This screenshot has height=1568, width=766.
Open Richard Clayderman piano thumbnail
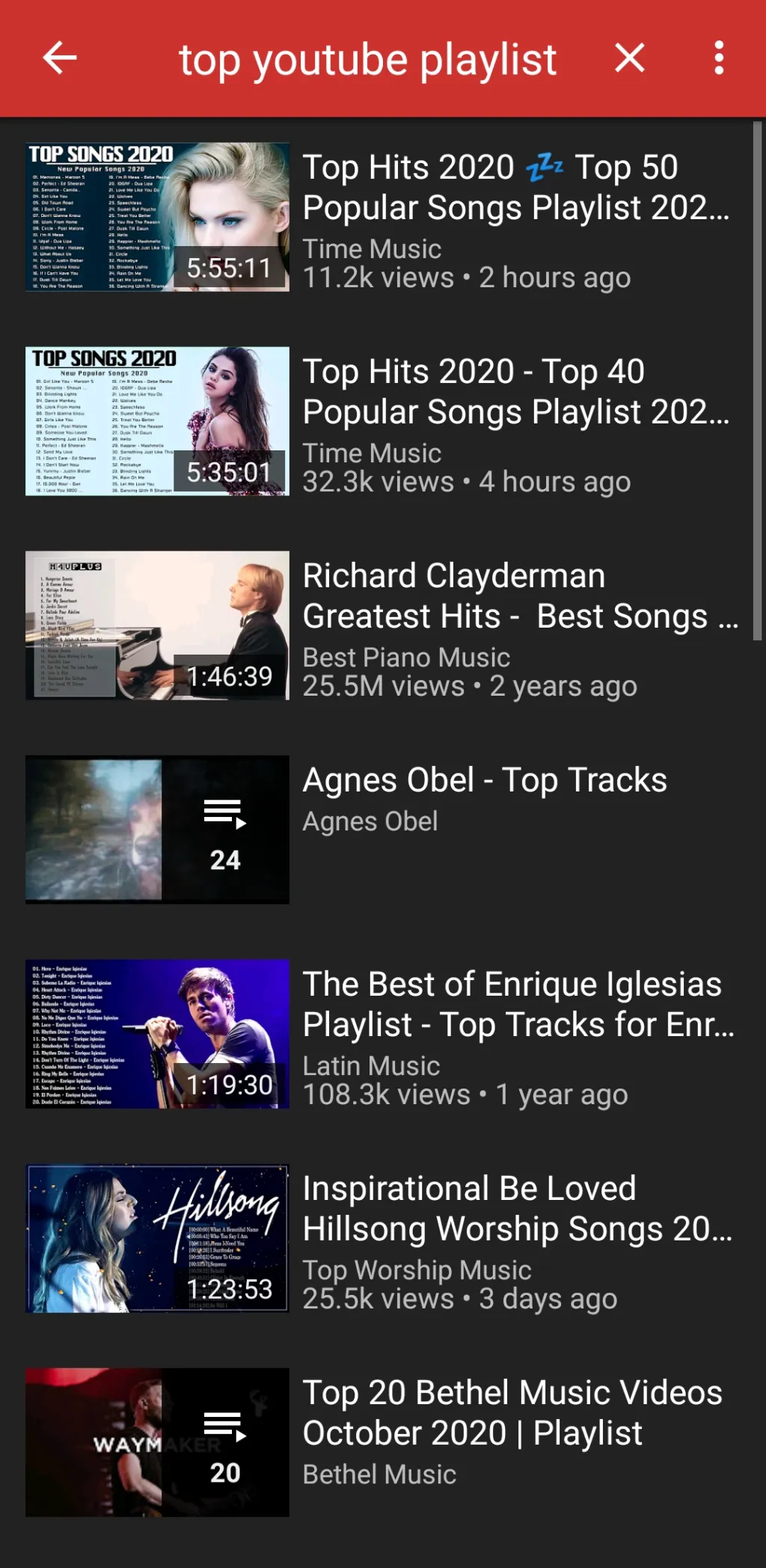(x=158, y=625)
